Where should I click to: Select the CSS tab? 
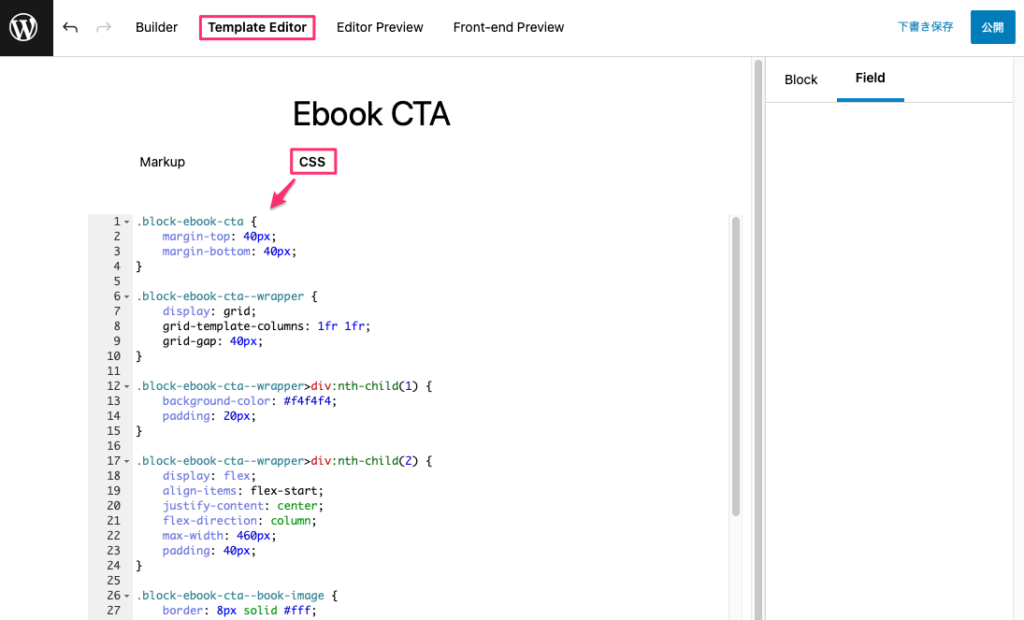(x=312, y=162)
